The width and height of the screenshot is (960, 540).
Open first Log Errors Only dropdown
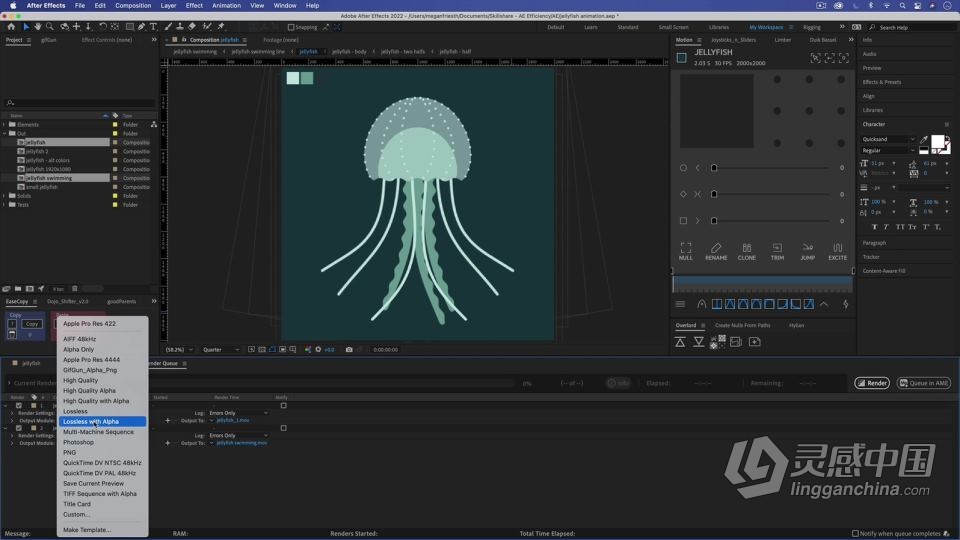click(x=239, y=413)
